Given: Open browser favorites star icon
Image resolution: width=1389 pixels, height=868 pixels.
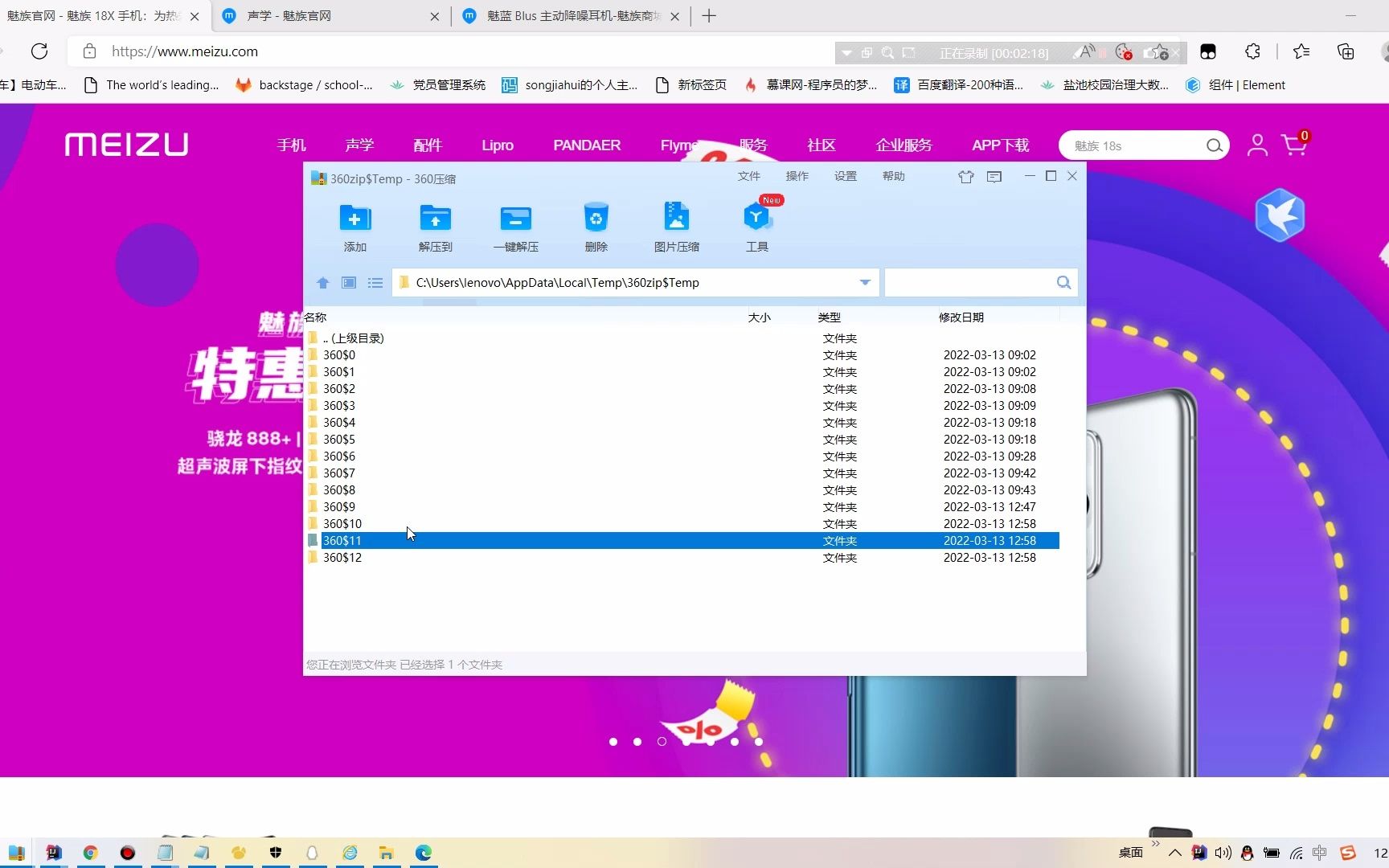Looking at the screenshot, I should click(x=1301, y=51).
